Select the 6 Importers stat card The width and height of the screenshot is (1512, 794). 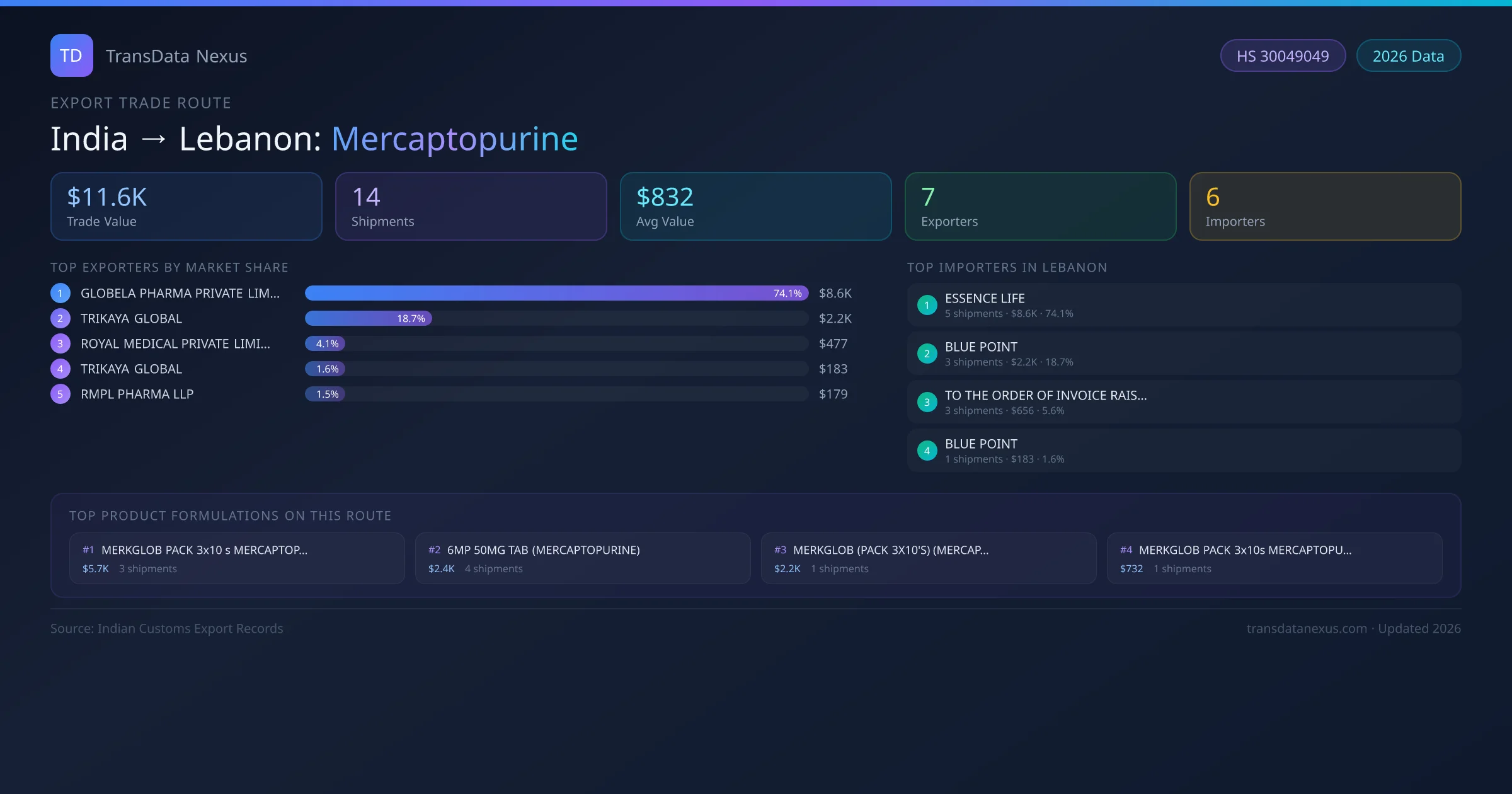click(x=1325, y=207)
